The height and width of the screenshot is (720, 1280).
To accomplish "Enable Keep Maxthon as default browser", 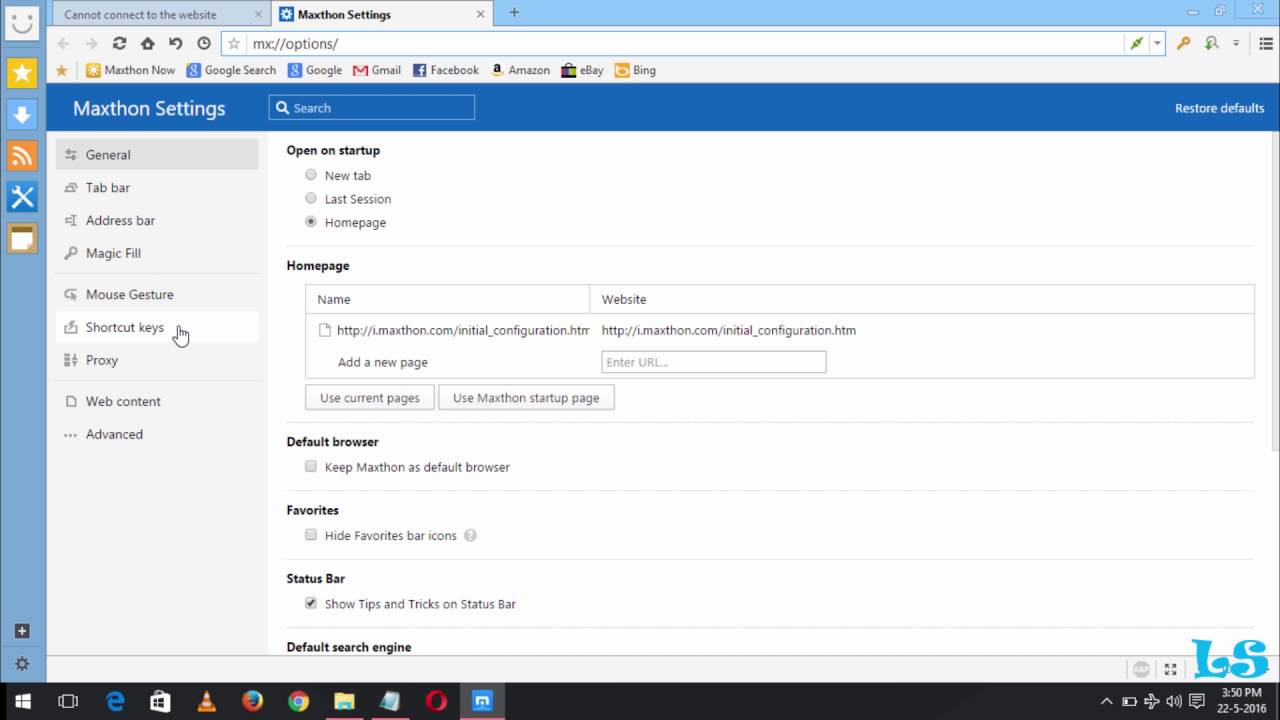I will tap(311, 466).
